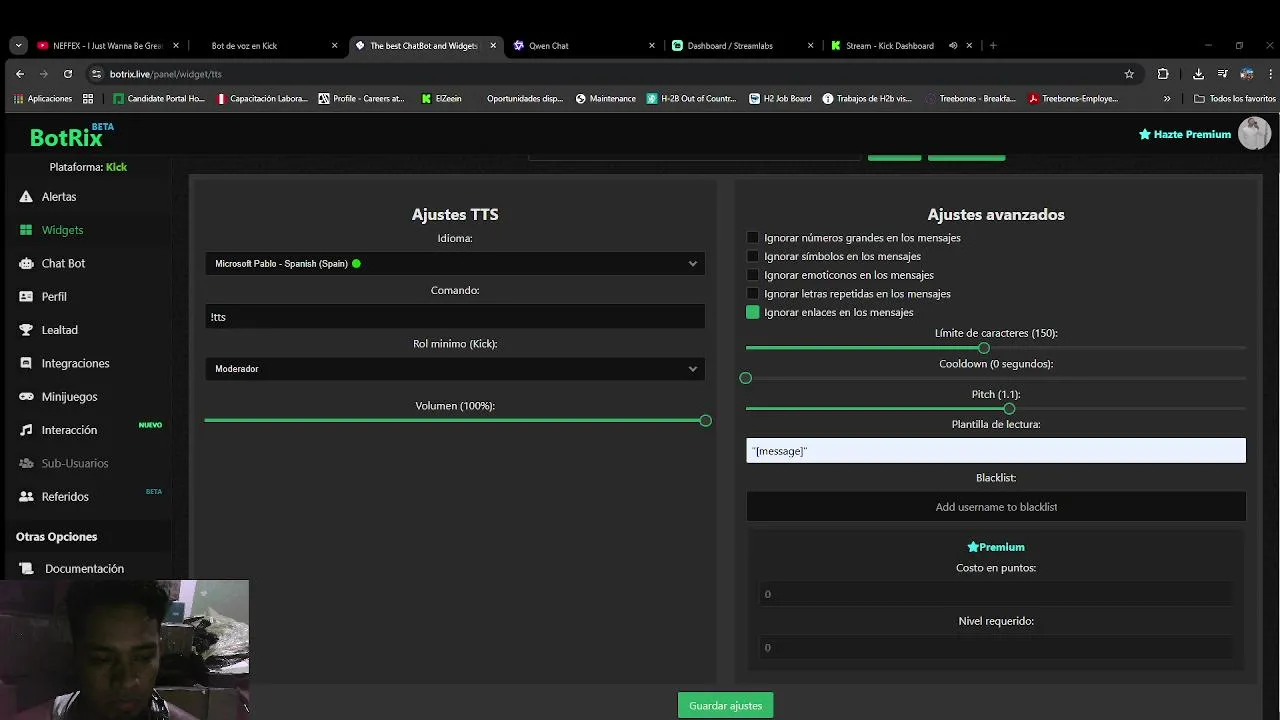The width and height of the screenshot is (1280, 720).
Task: Click the Interacción music note icon
Action: [x=26, y=430]
